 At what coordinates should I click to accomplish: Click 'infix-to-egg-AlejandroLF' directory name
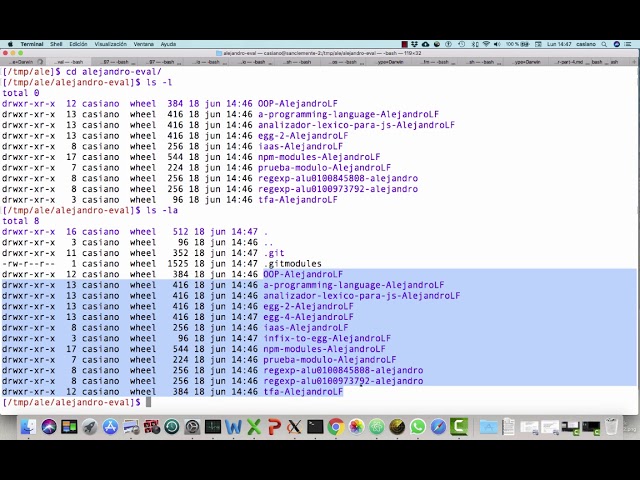[327, 338]
